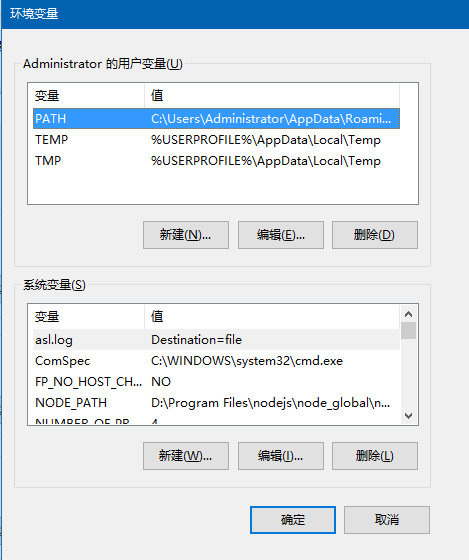Click 删除(L) button for system variables
Image resolution: width=469 pixels, height=560 pixels.
coord(375,456)
